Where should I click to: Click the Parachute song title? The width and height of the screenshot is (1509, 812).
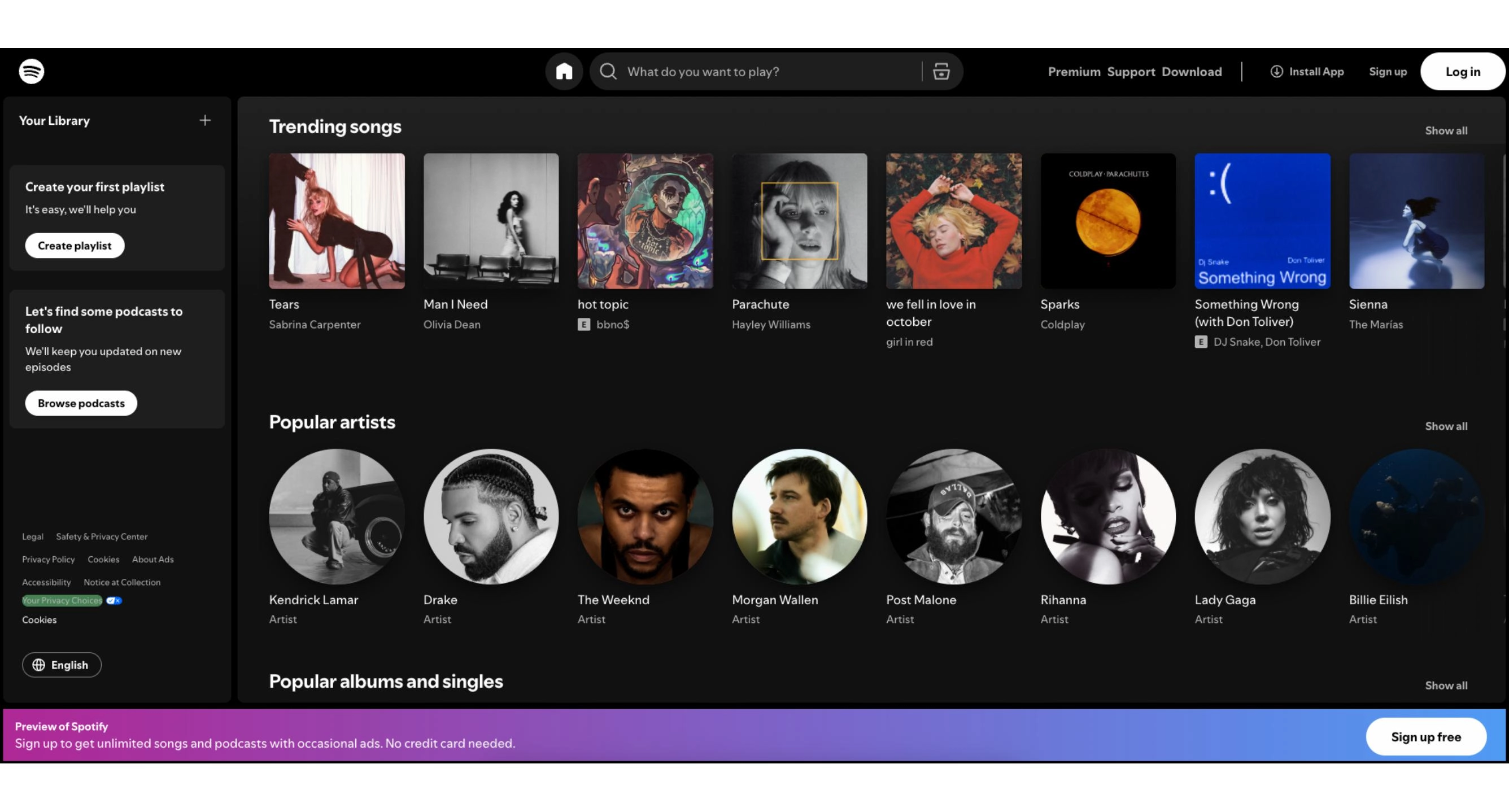pyautogui.click(x=760, y=304)
